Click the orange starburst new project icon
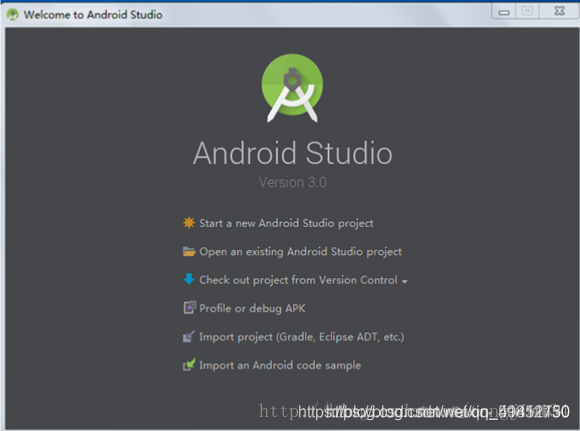Screen dimensions: 580x431 (189, 223)
